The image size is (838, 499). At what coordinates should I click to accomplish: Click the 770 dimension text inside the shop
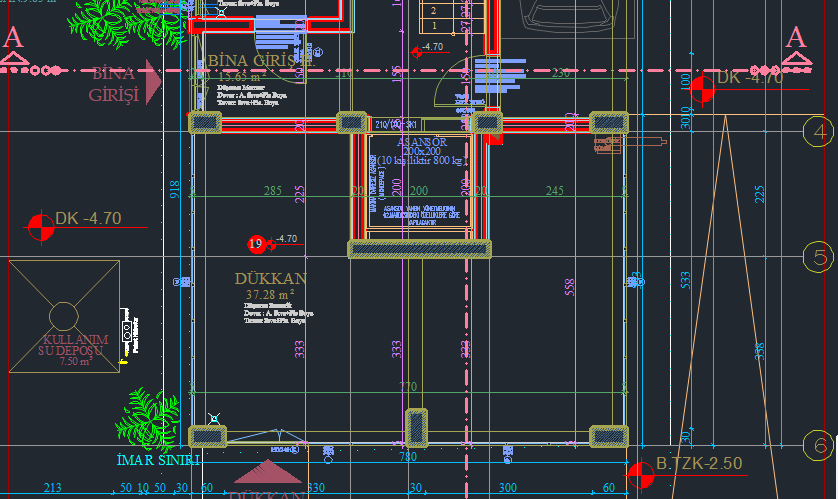coord(407,386)
